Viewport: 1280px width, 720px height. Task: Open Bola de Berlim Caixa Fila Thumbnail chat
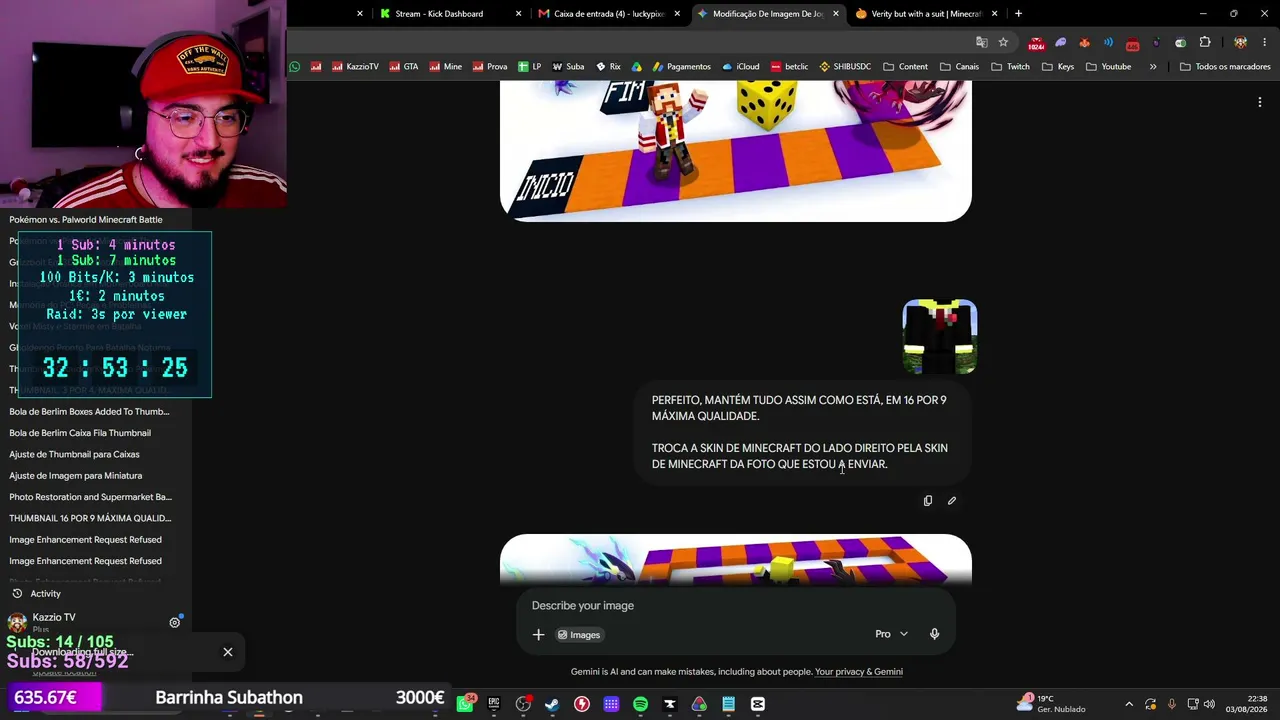click(x=80, y=433)
